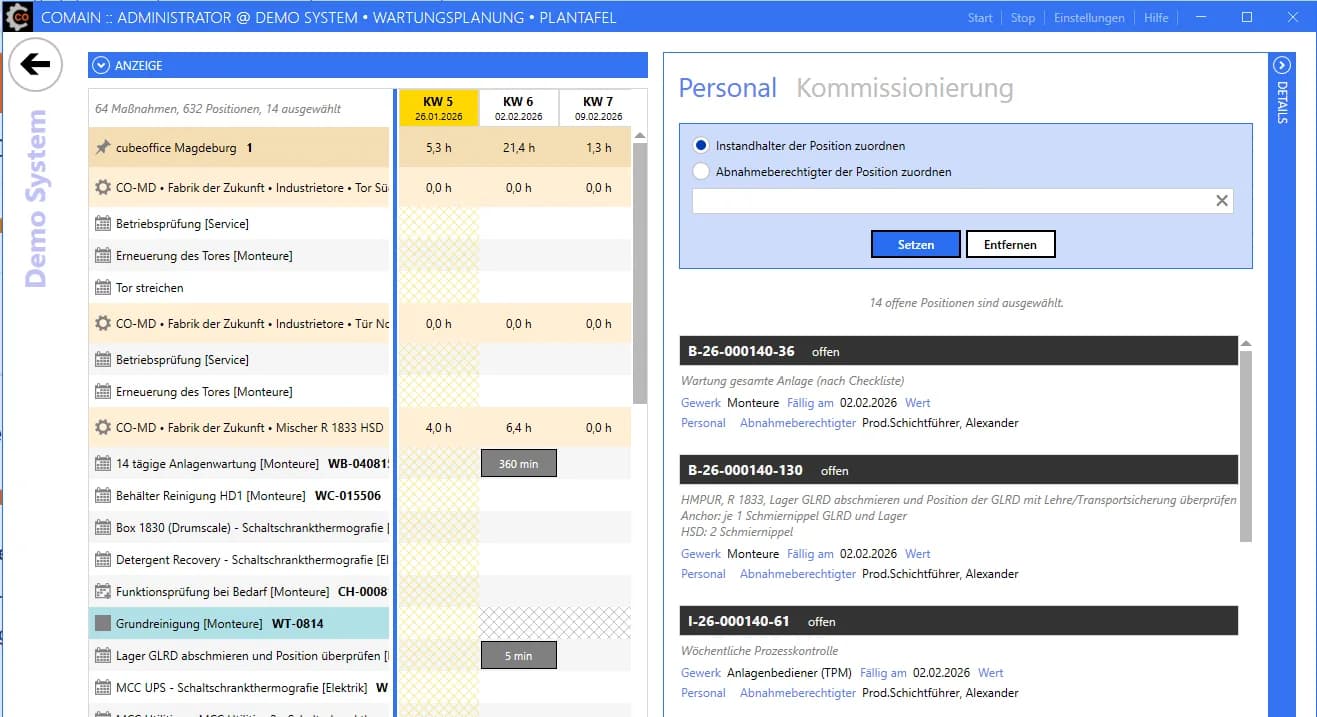
Task: Click gear icon of Industrietore Tor Süd row
Action: [x=102, y=188]
